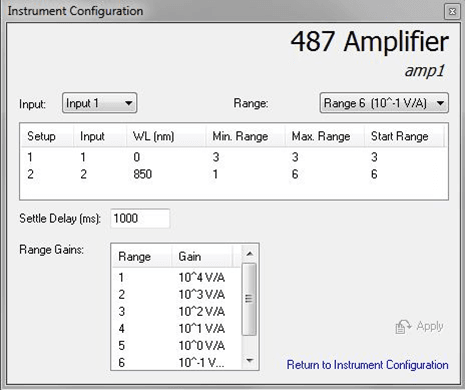Click the Settle Delay input field
The width and height of the screenshot is (465, 390).
tap(140, 218)
